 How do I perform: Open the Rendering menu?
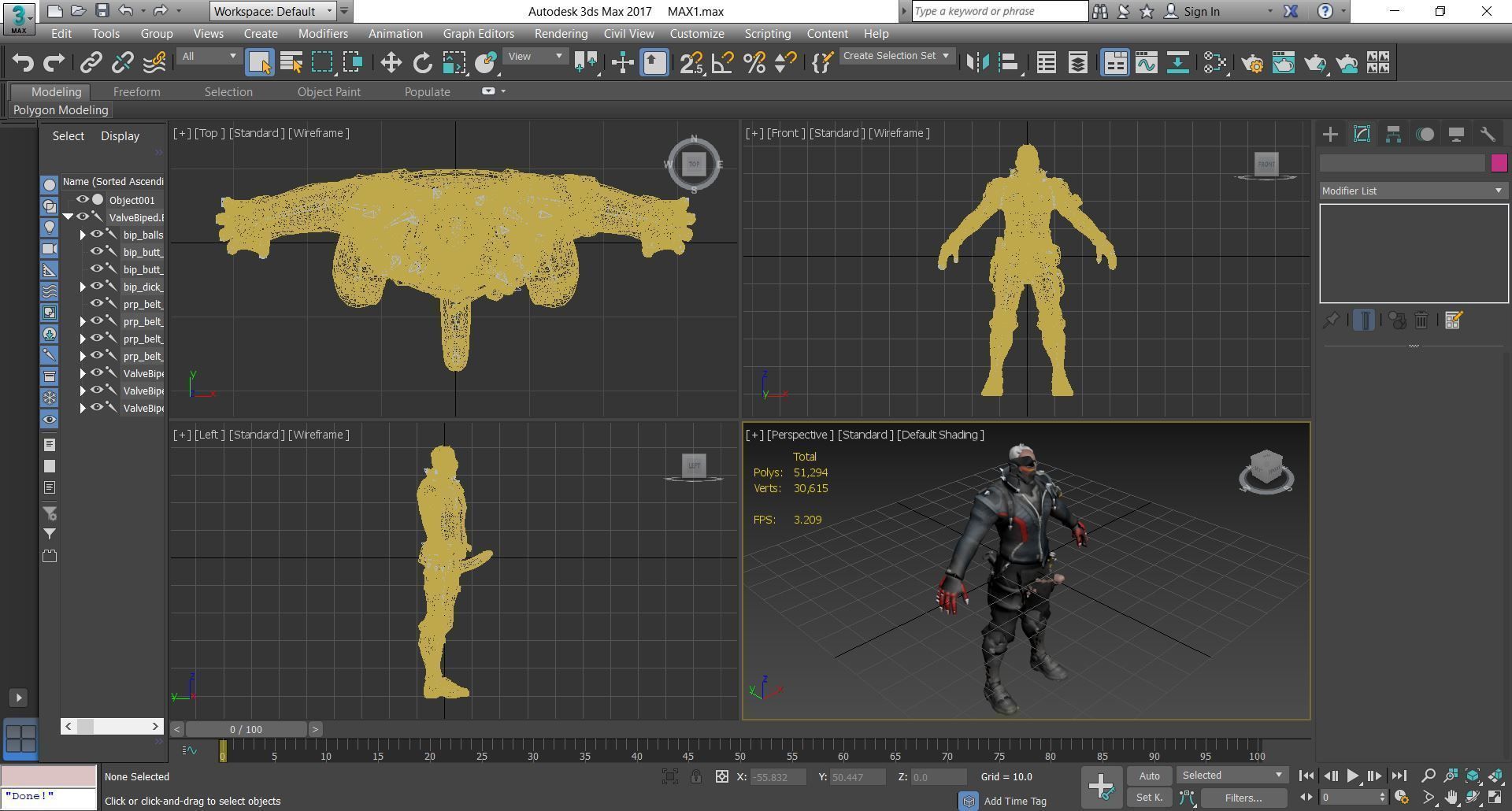pyautogui.click(x=561, y=34)
